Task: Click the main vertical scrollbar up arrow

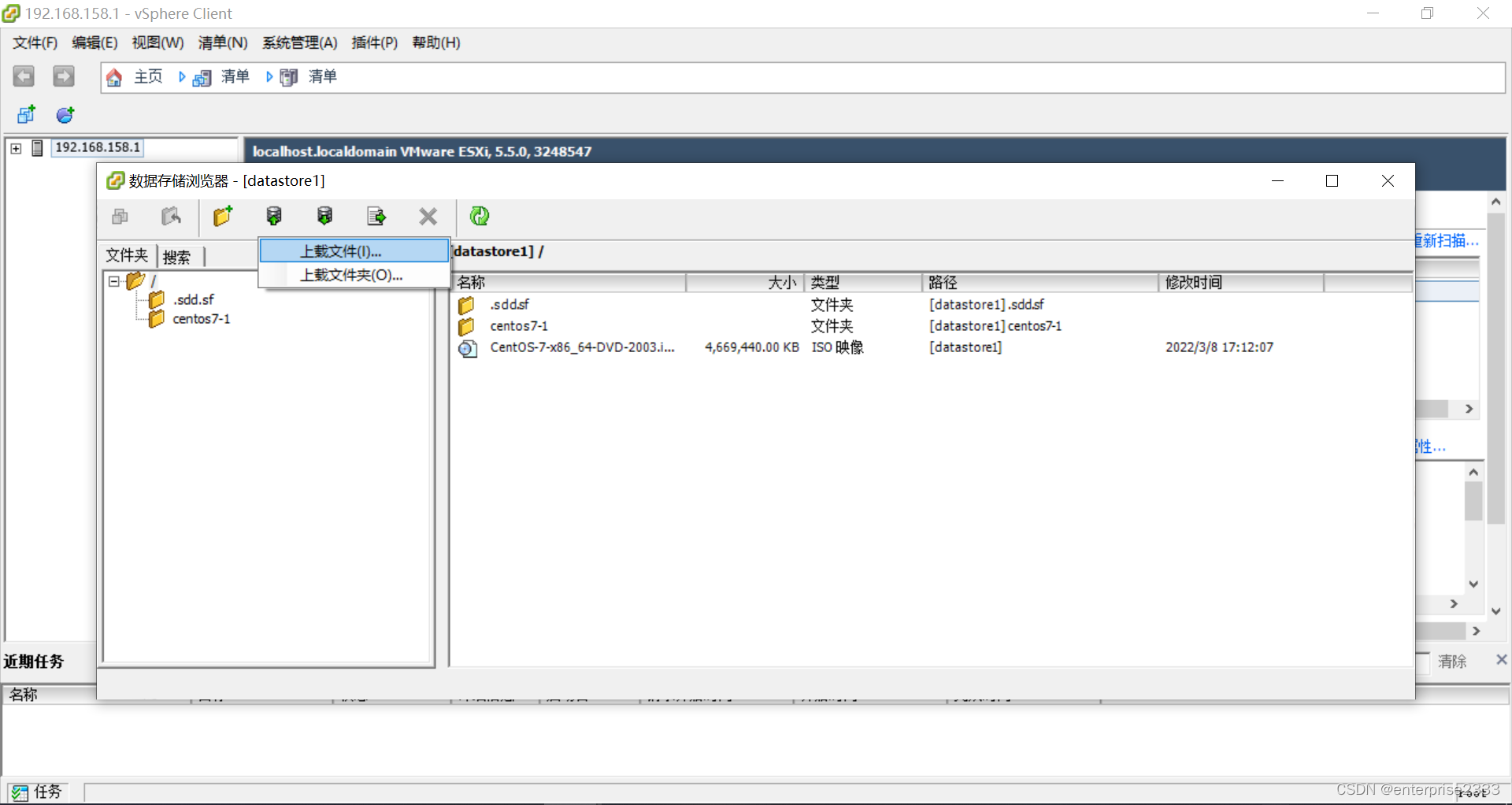Action: coord(1496,202)
